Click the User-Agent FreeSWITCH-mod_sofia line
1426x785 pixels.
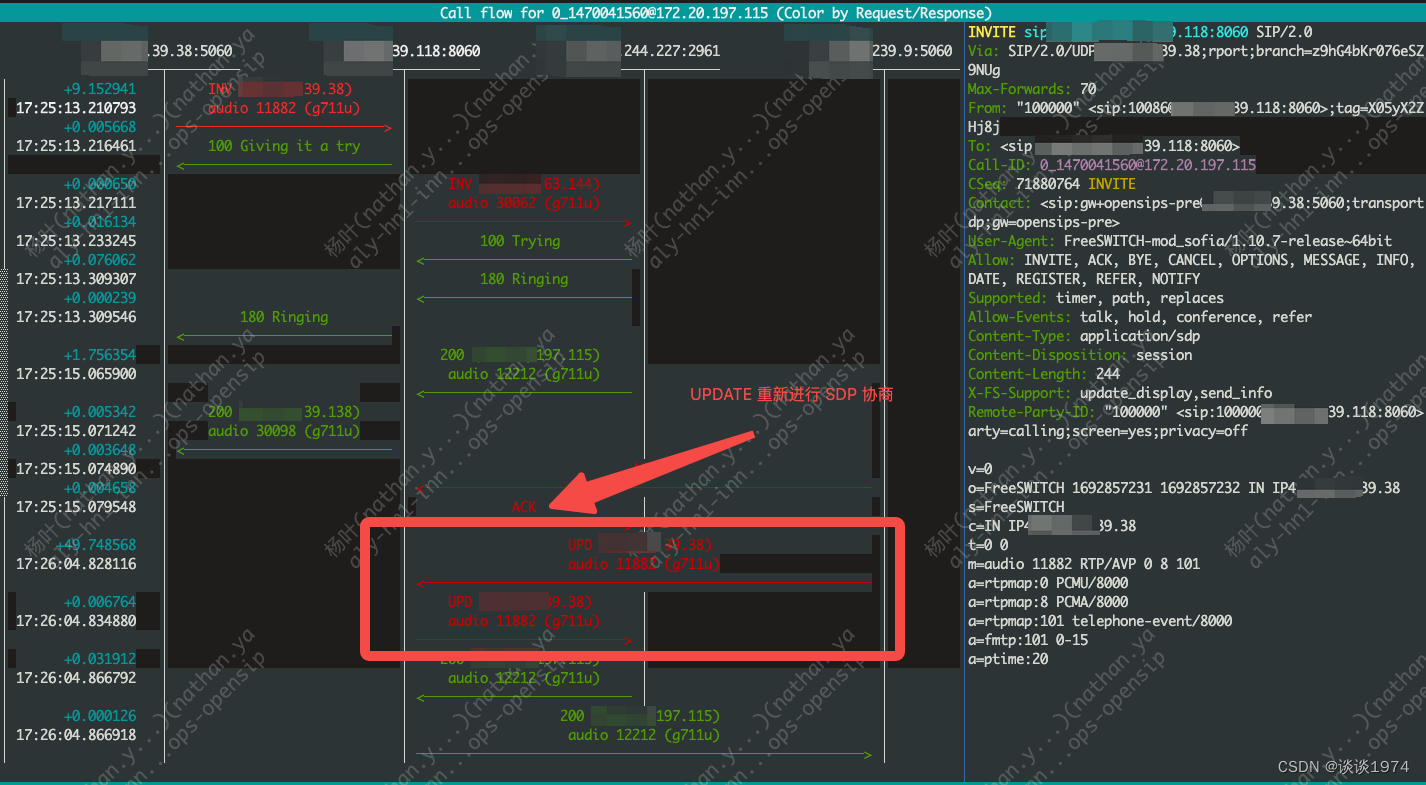coord(1180,241)
